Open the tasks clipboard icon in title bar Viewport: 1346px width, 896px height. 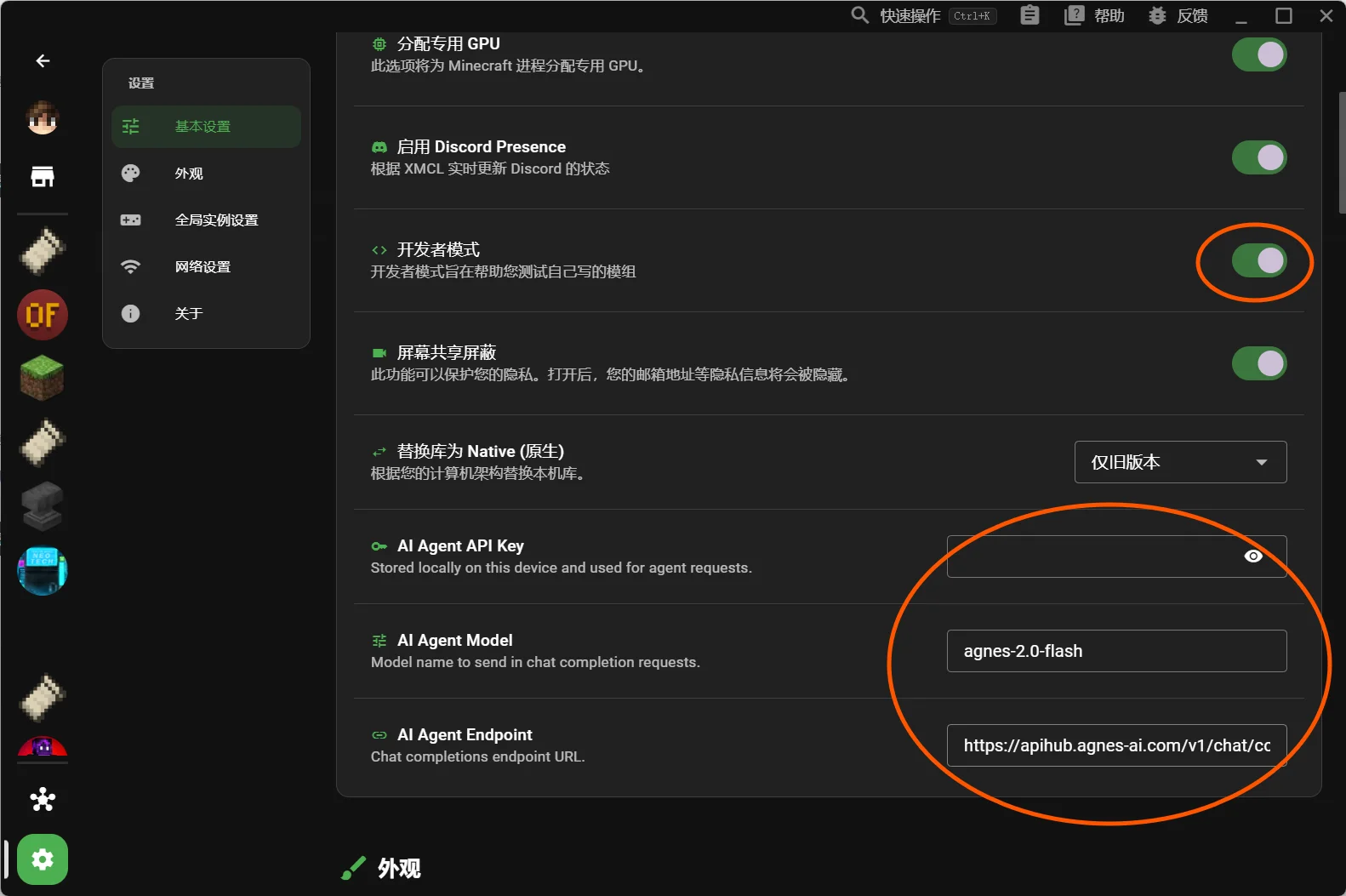click(x=1029, y=15)
